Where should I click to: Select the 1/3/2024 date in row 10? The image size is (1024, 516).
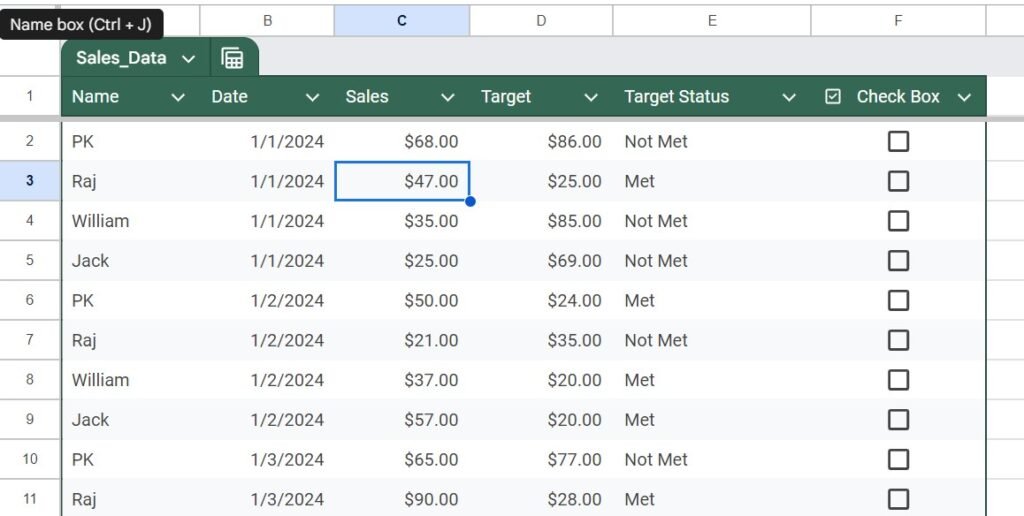[267, 459]
